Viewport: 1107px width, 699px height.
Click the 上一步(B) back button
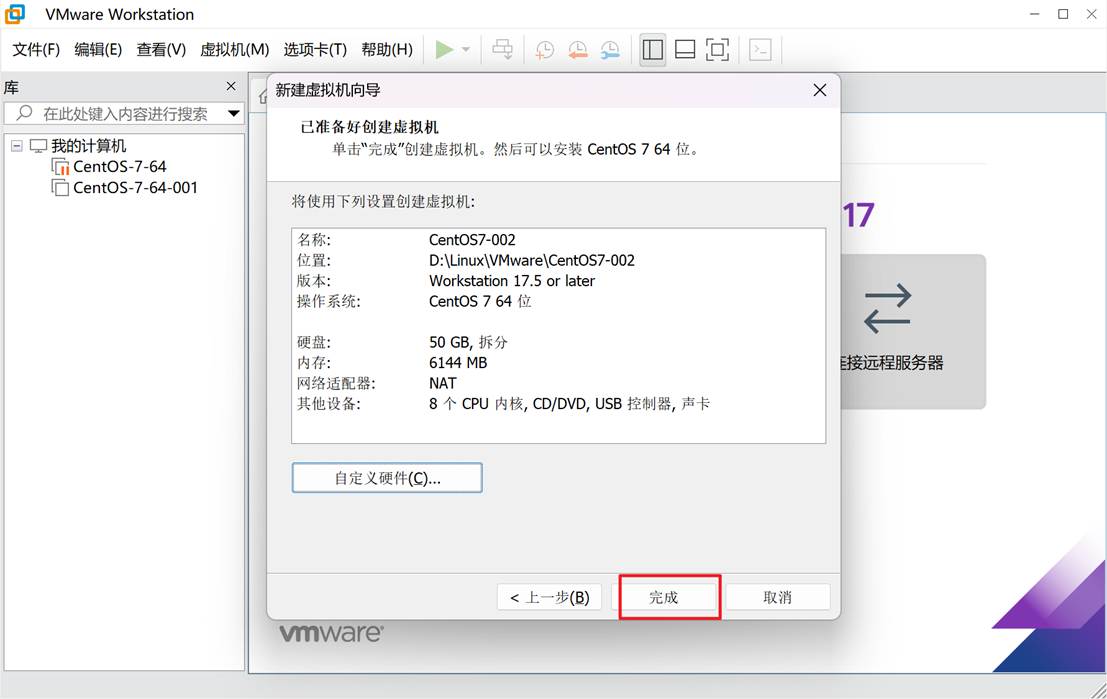coord(549,597)
